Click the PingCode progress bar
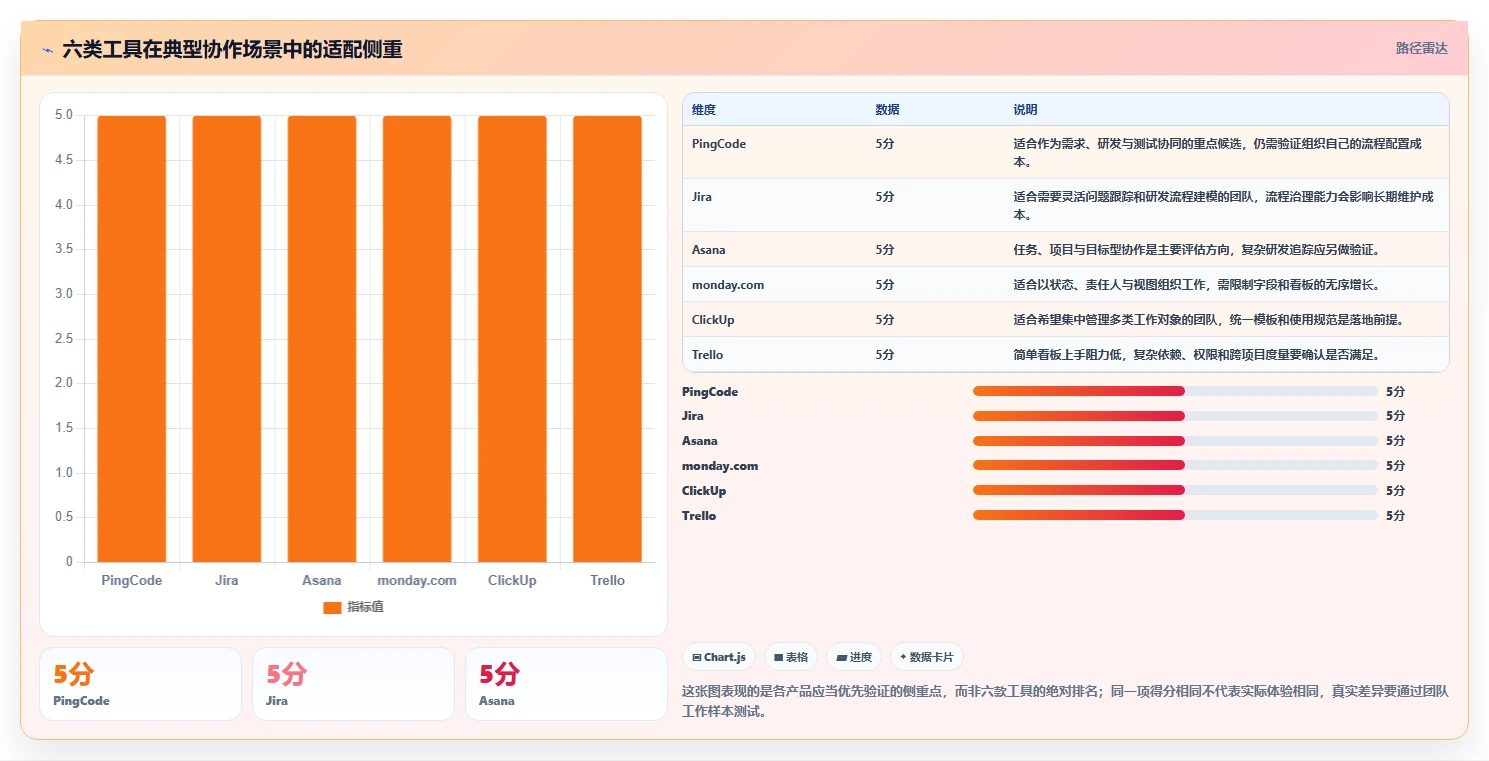Viewport: 1489px width, 761px height. coord(1175,391)
